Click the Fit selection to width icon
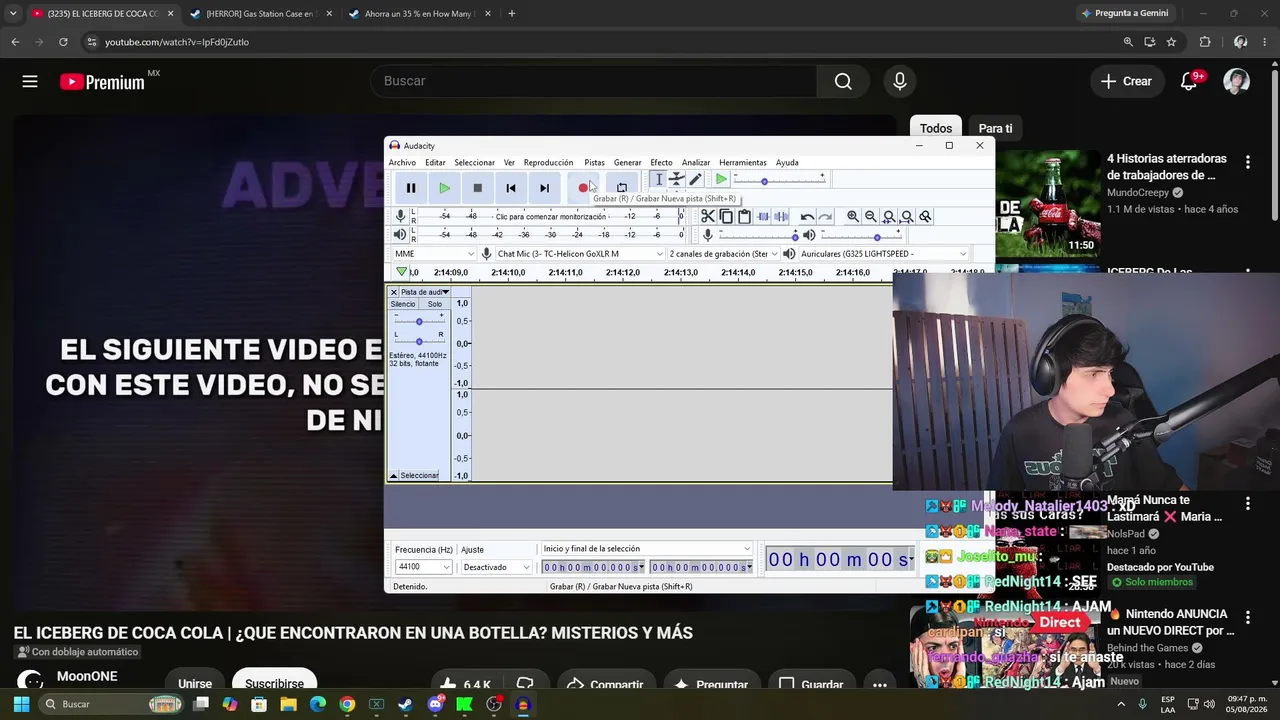This screenshot has width=1280, height=720. click(889, 216)
